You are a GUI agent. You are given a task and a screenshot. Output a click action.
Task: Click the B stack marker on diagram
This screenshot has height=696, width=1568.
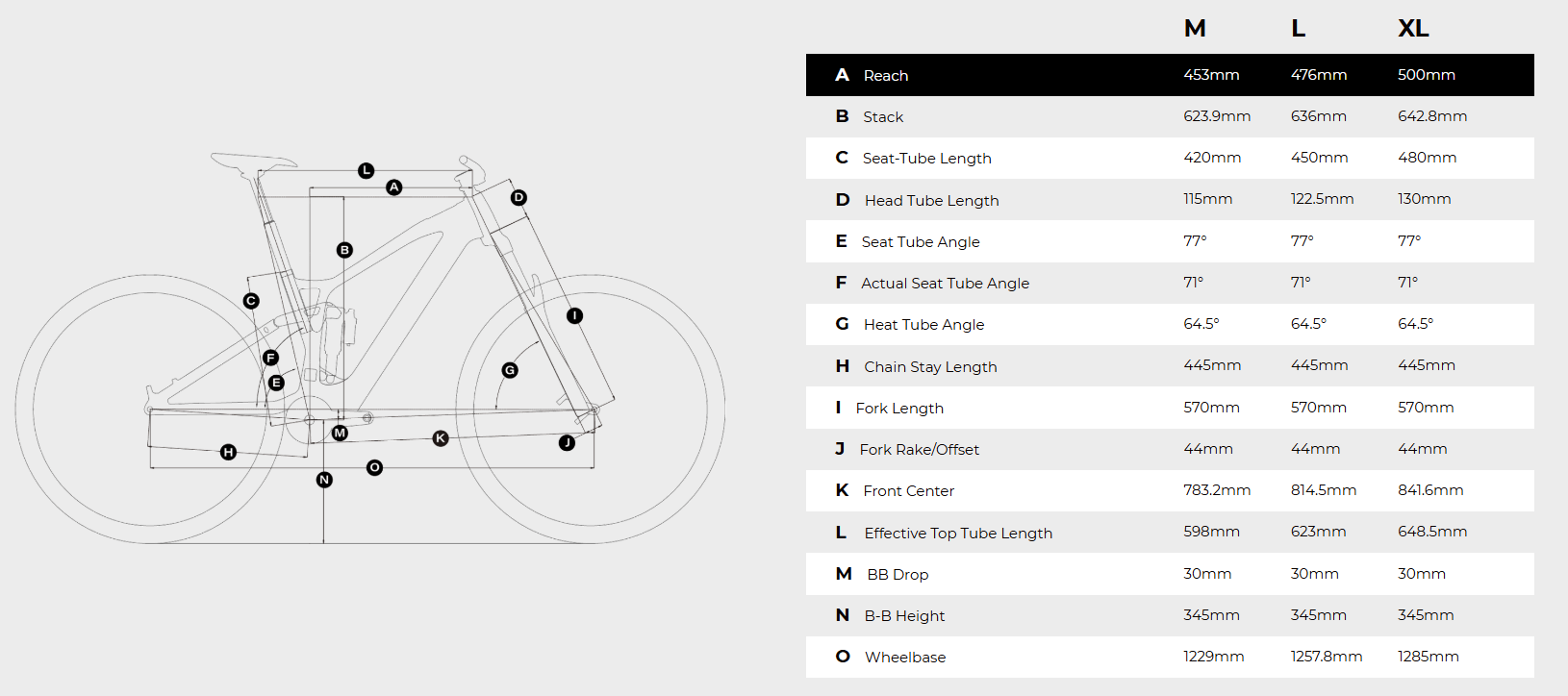click(344, 250)
